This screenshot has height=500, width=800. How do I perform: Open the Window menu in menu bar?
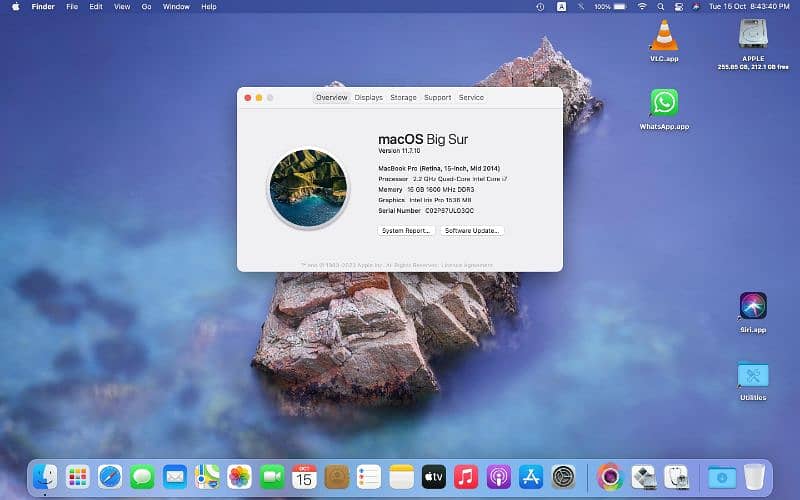tap(176, 6)
